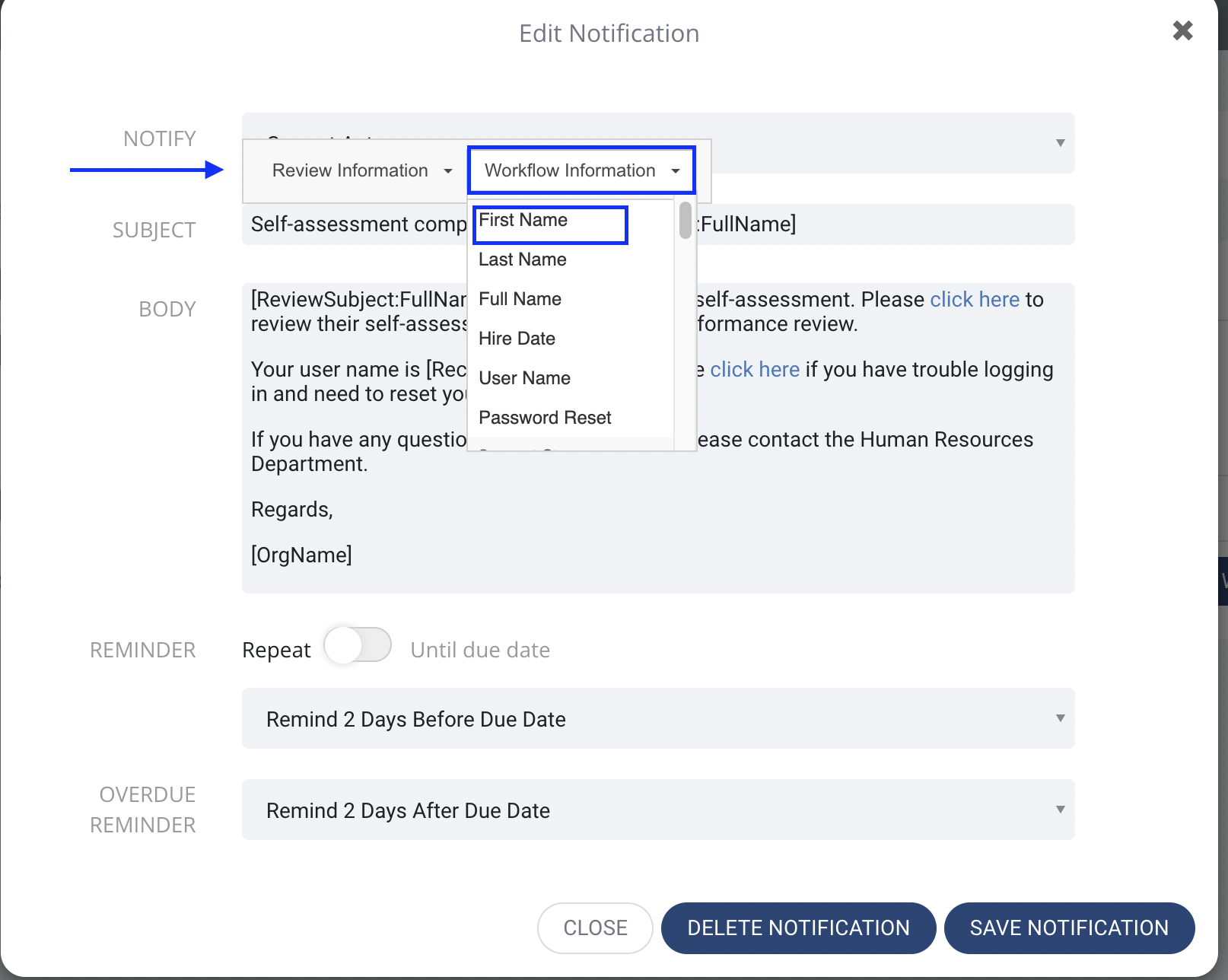Toggle the Repeat reminder switch
This screenshot has width=1228, height=980.
click(358, 646)
